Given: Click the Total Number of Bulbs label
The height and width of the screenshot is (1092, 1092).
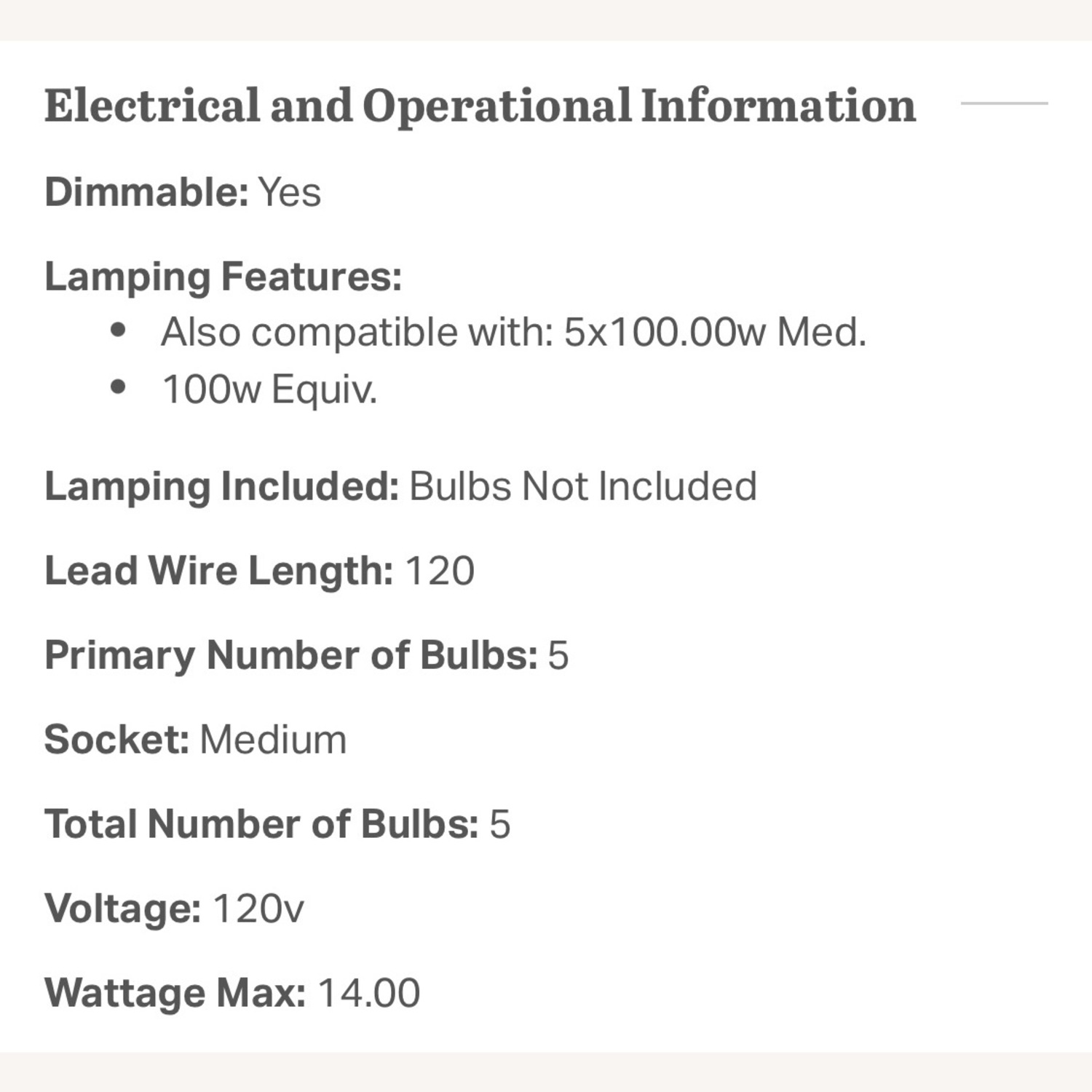Looking at the screenshot, I should pyautogui.click(x=261, y=824).
